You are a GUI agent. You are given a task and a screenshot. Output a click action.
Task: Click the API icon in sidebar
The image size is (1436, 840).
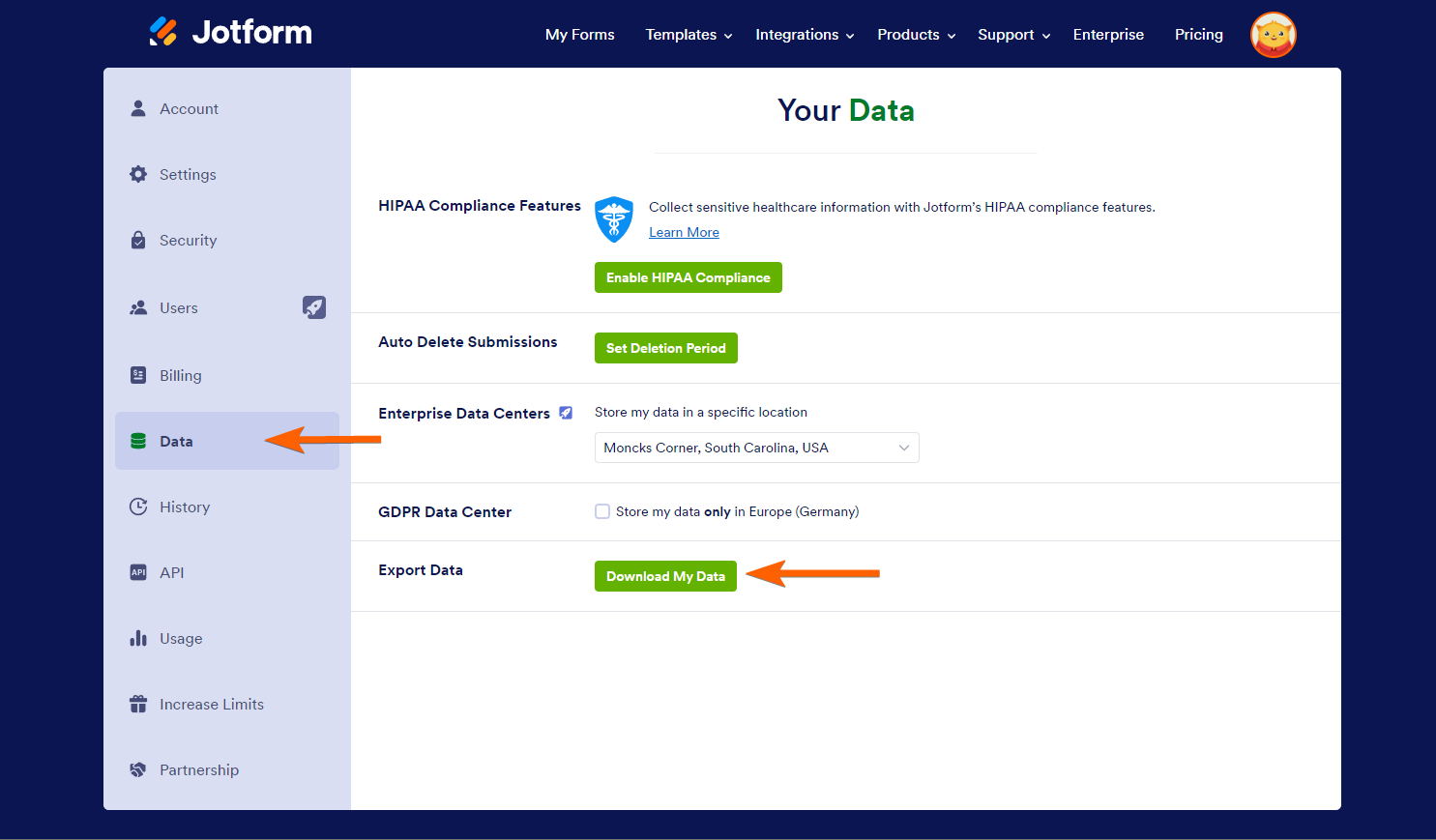coord(138,572)
